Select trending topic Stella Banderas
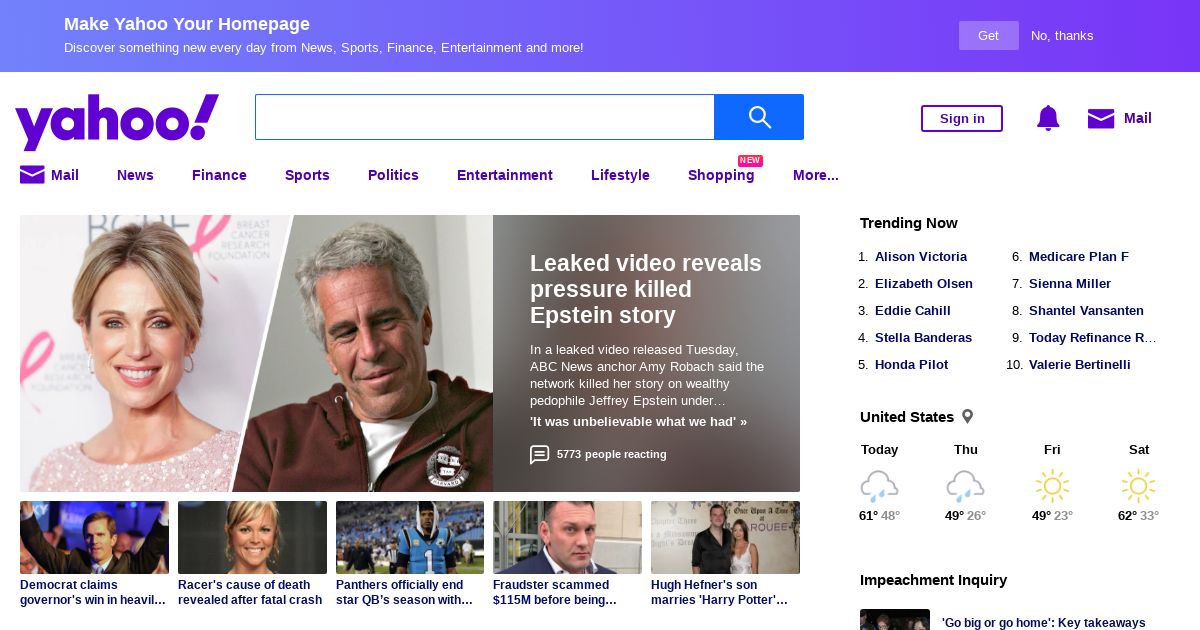 coord(923,338)
